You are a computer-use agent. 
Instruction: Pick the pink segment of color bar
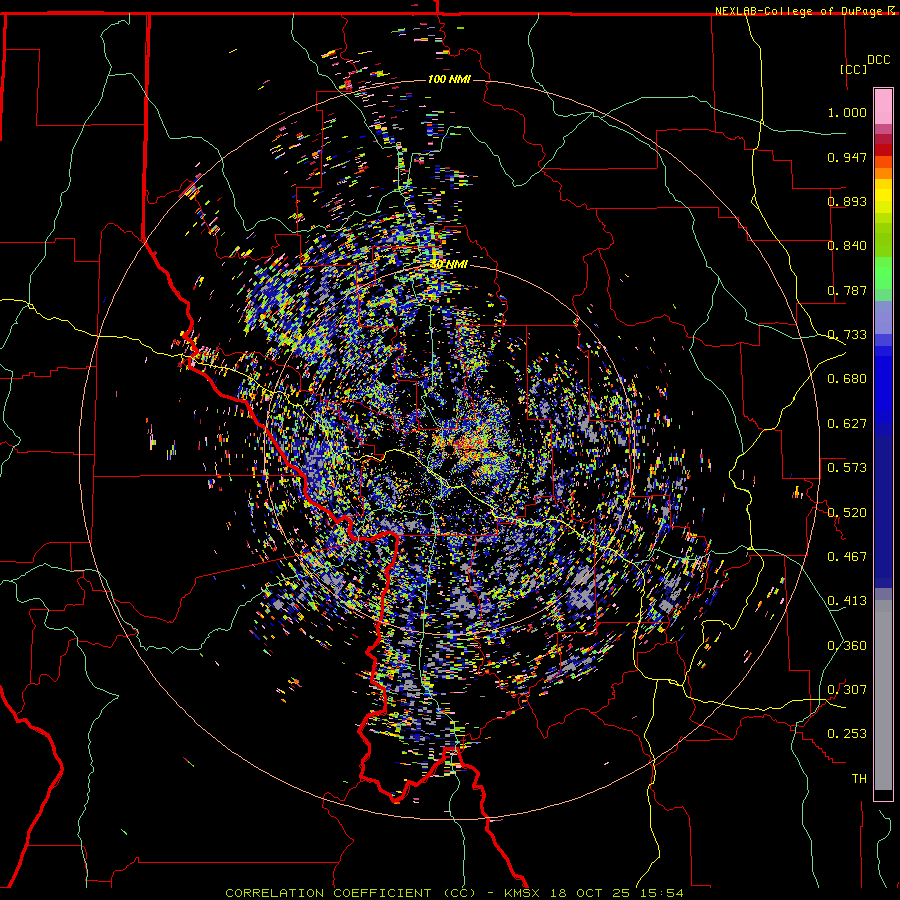coord(883,107)
